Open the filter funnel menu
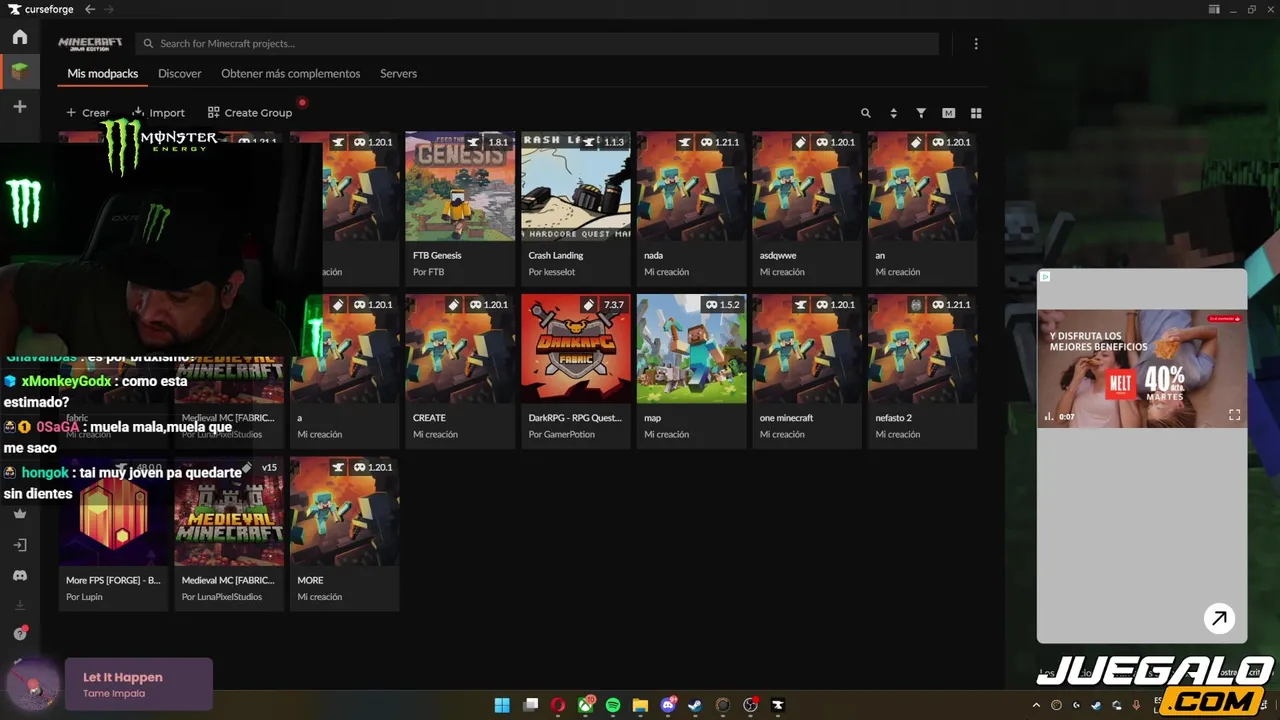 (921, 113)
